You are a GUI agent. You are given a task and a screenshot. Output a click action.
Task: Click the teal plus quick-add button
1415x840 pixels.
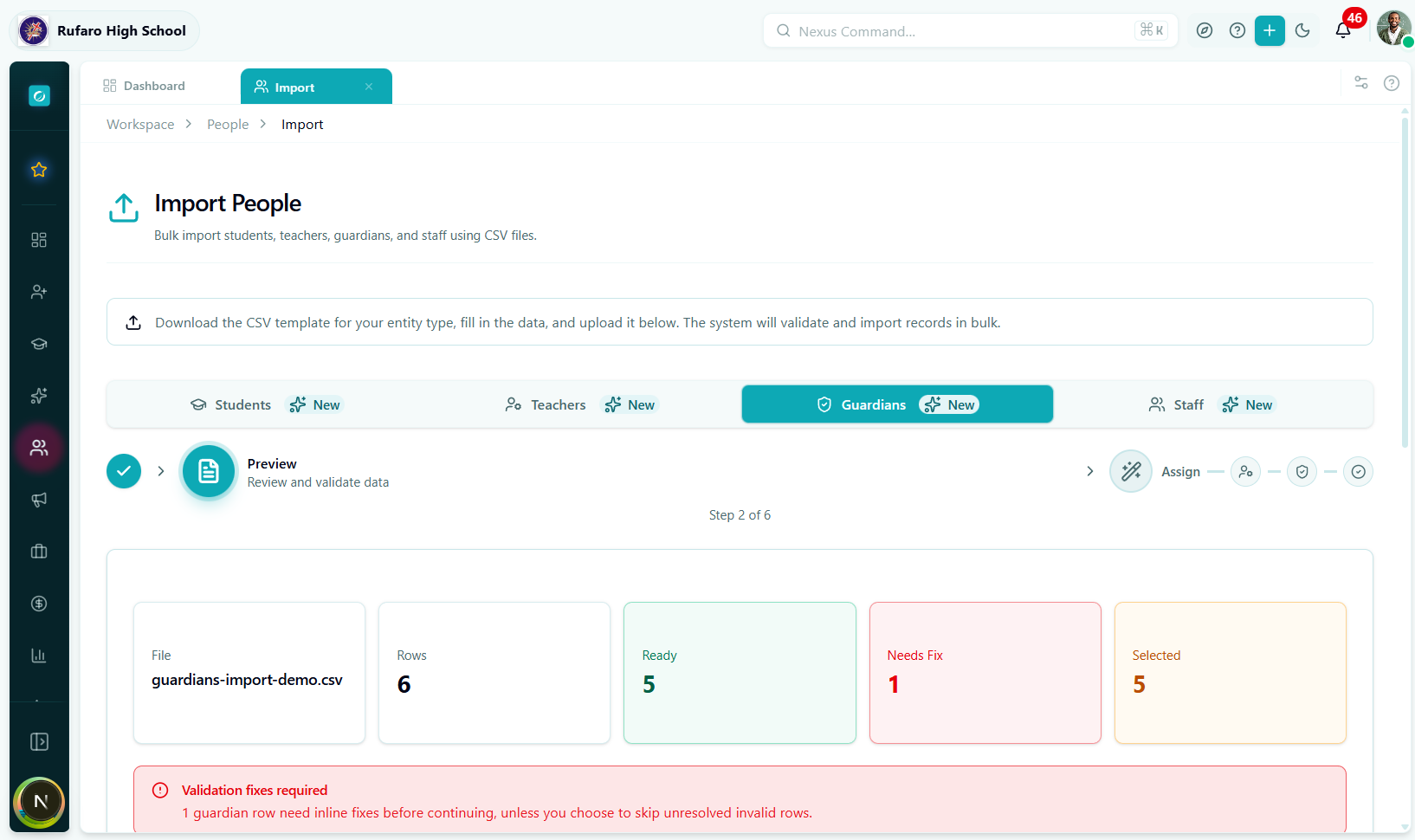(1270, 31)
